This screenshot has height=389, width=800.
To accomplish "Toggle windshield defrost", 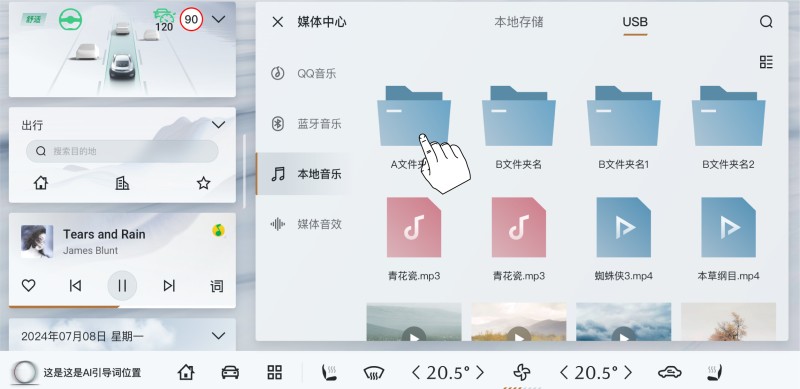I will coord(373,373).
